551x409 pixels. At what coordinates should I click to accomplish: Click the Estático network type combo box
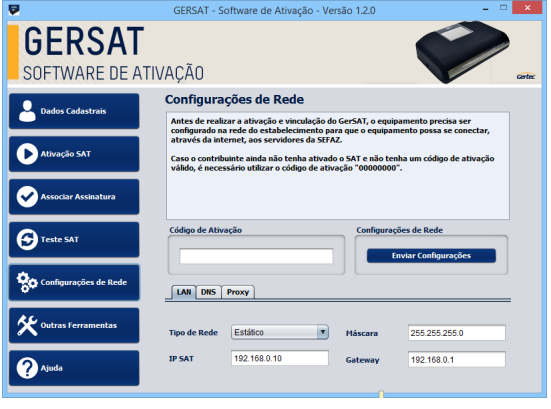tap(280, 332)
